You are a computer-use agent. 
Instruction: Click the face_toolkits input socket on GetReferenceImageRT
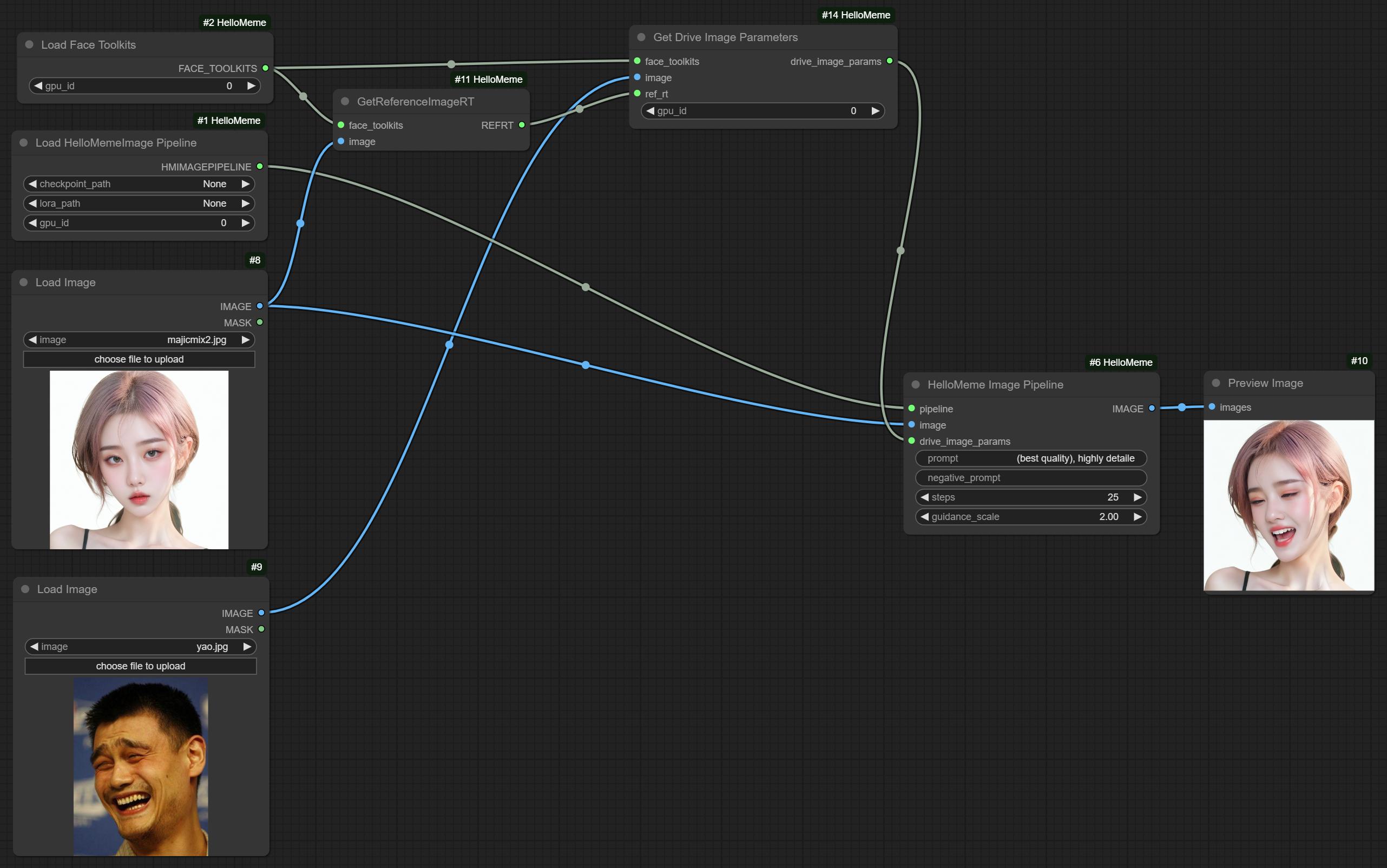(341, 125)
